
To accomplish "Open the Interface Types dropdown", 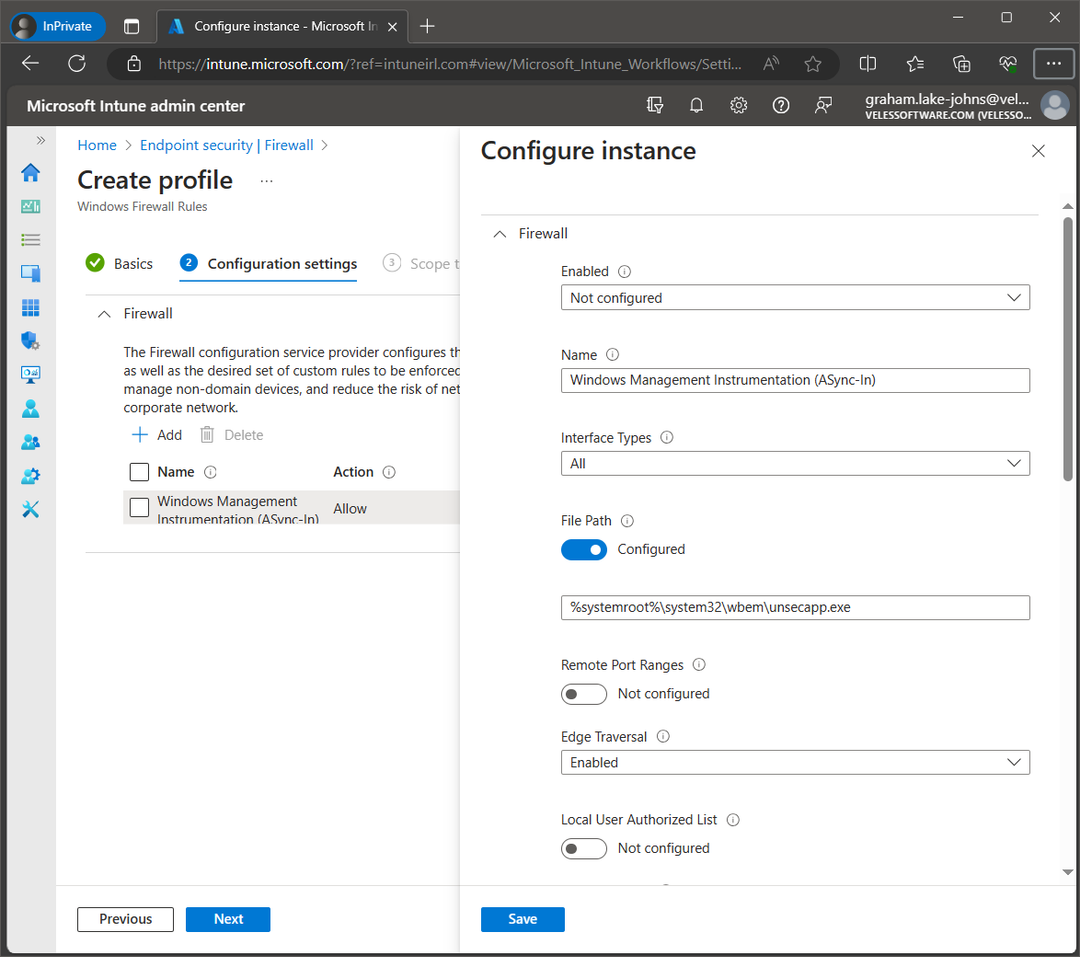I will click(795, 464).
